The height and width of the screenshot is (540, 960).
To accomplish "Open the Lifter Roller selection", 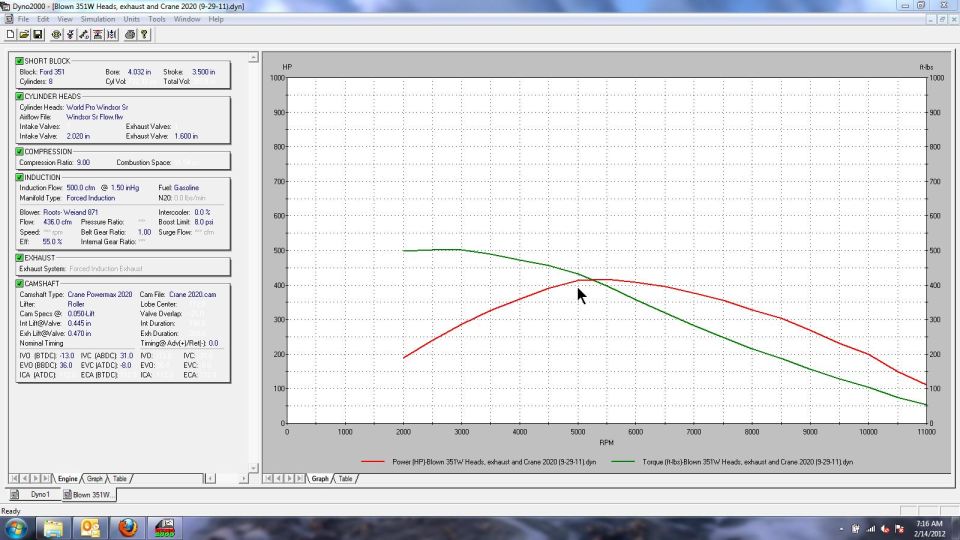I will click(x=76, y=304).
